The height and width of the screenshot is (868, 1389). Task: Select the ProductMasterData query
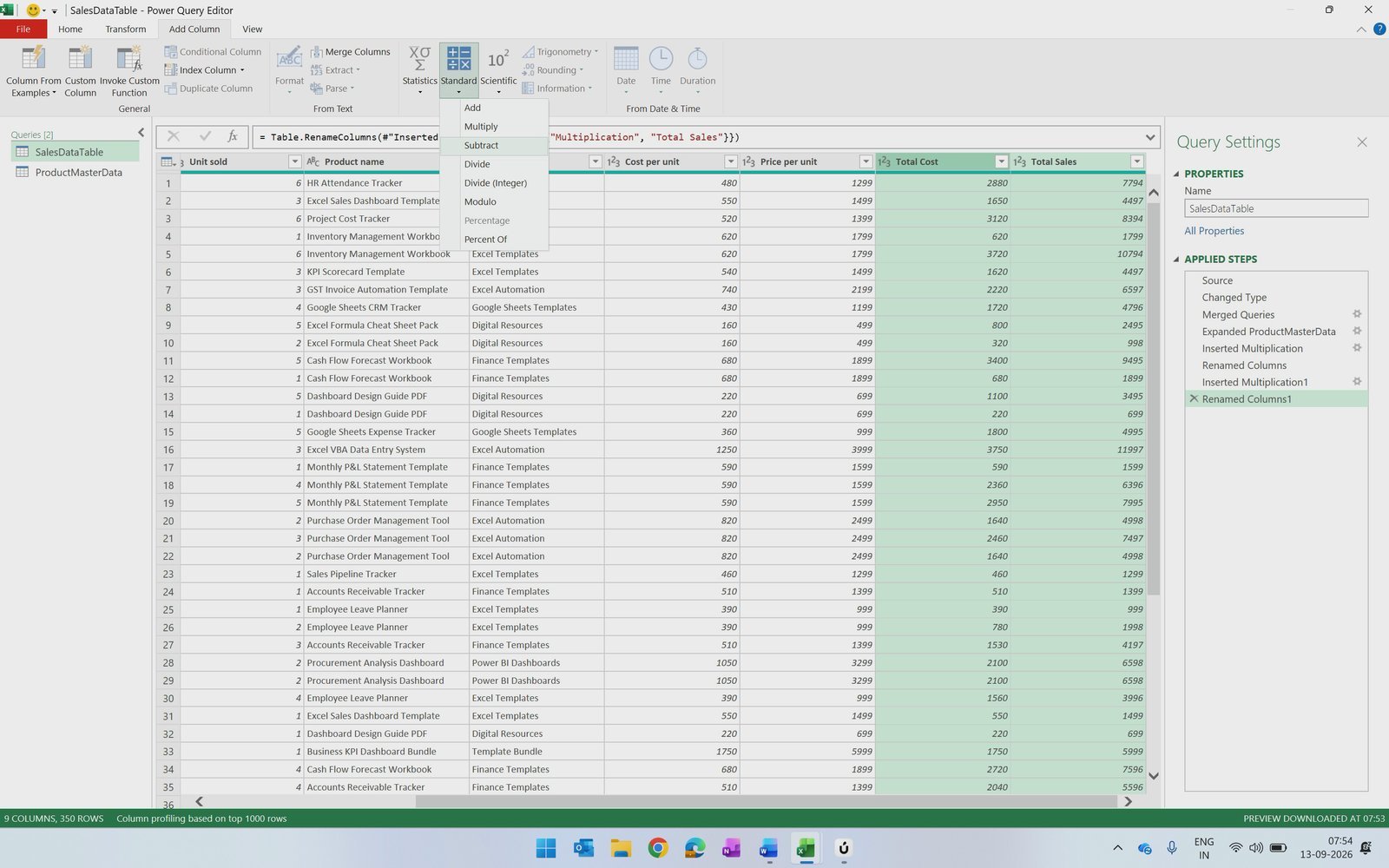(76, 173)
